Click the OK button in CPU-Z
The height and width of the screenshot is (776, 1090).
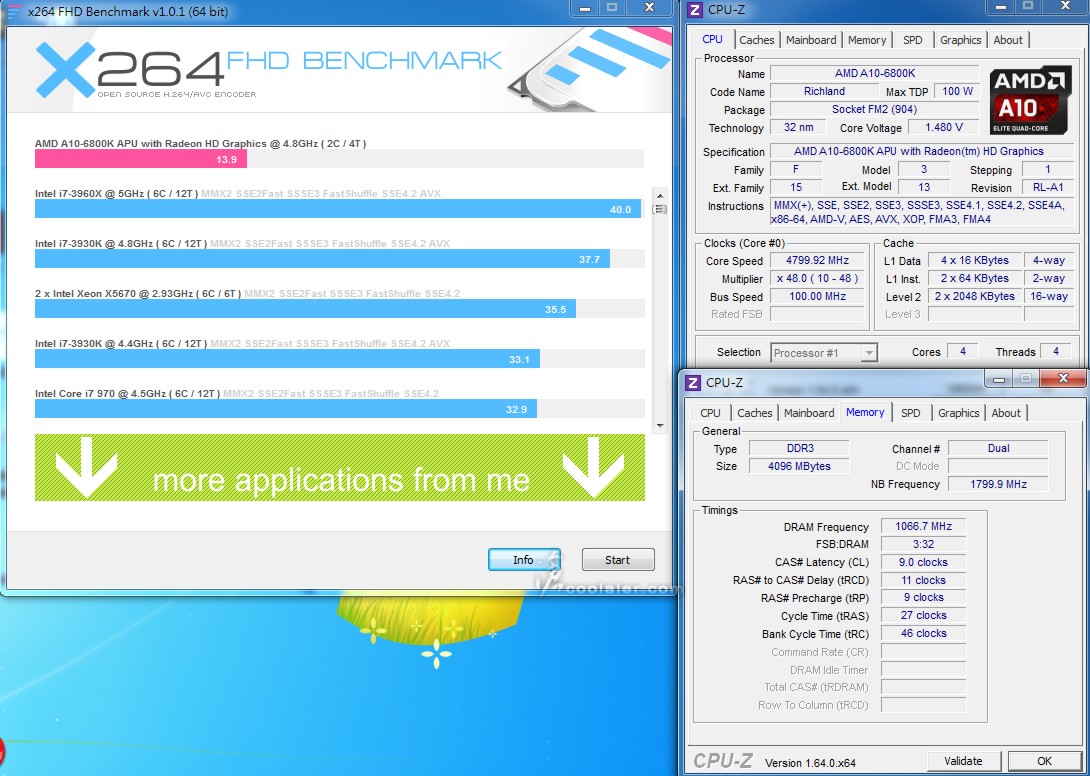(x=1045, y=761)
